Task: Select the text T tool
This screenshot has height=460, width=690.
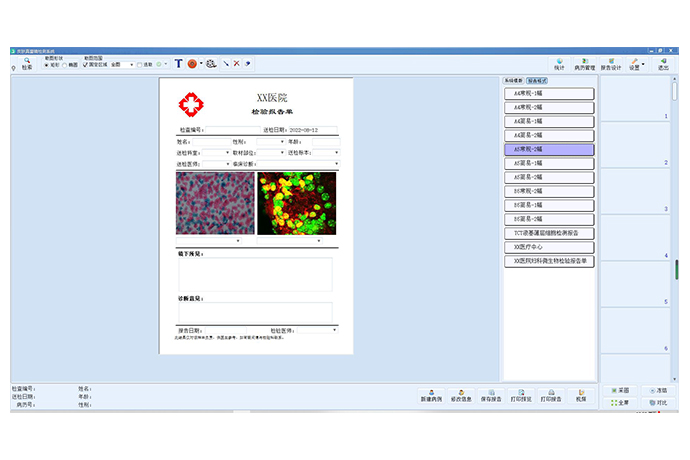Action: (178, 63)
